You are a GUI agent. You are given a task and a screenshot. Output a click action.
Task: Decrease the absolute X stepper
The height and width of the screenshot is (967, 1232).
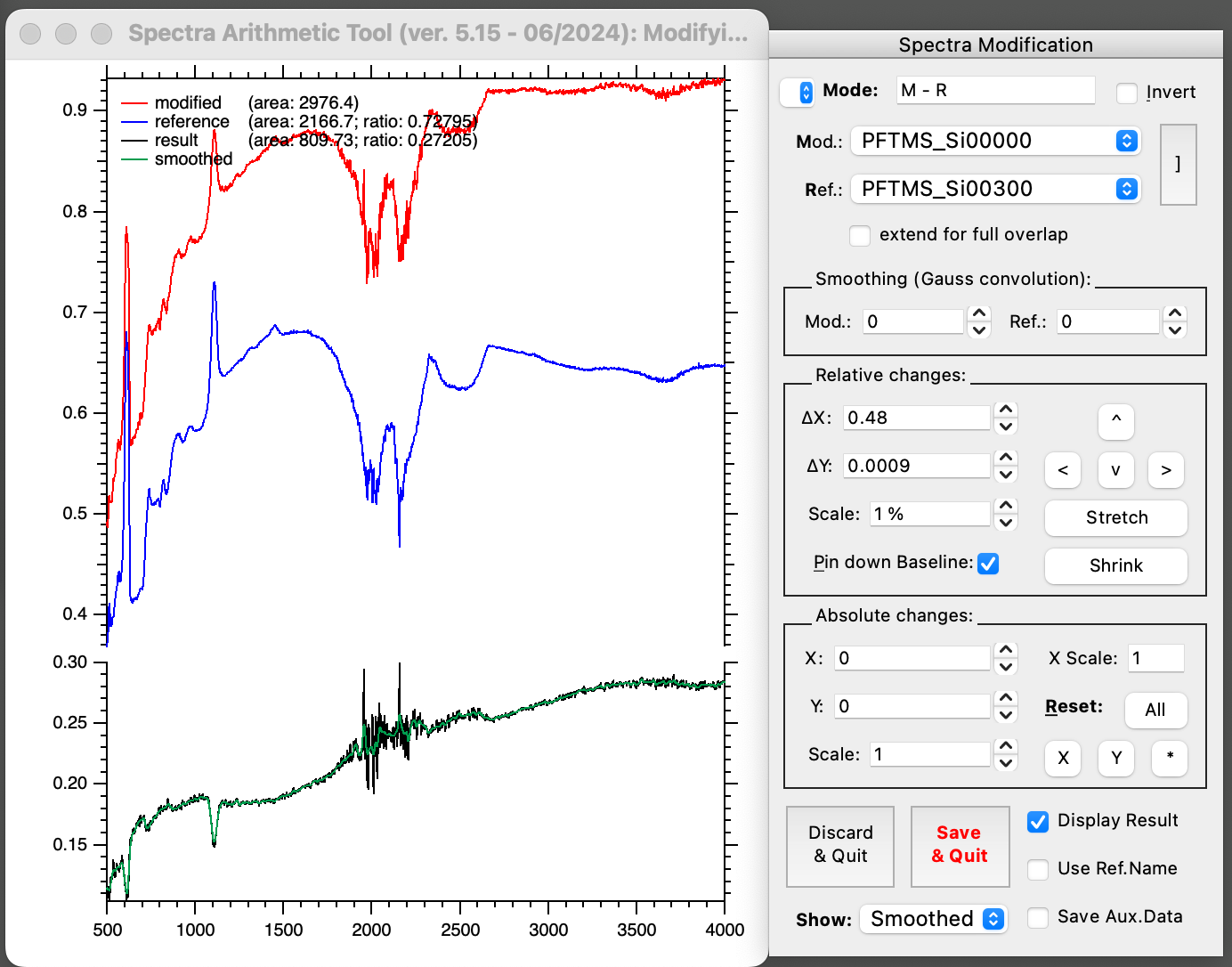click(x=1006, y=666)
